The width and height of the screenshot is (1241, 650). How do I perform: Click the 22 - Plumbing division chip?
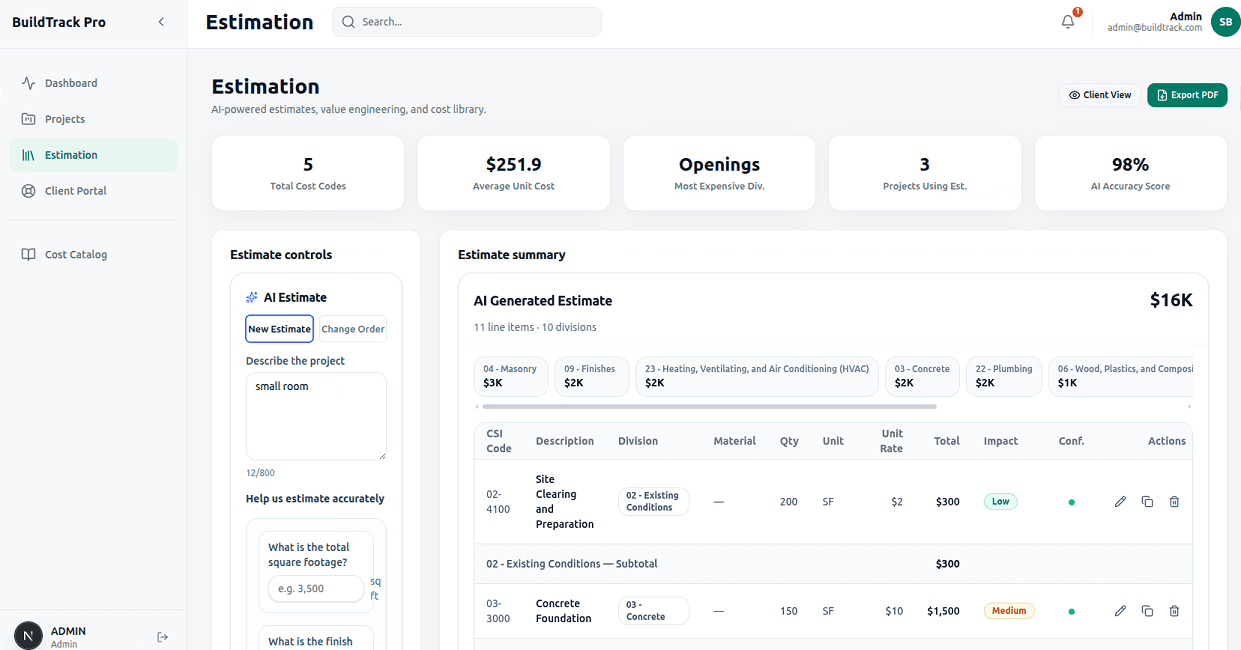point(1003,376)
